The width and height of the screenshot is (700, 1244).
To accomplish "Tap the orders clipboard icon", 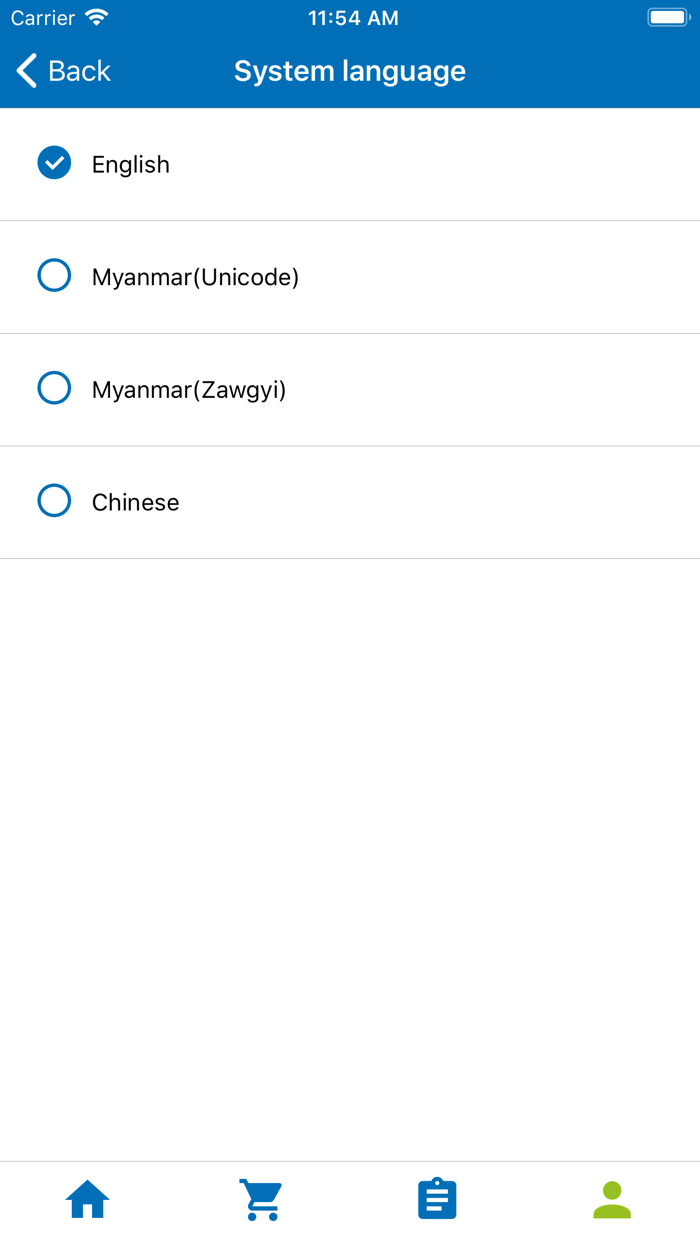I will pos(437,1198).
